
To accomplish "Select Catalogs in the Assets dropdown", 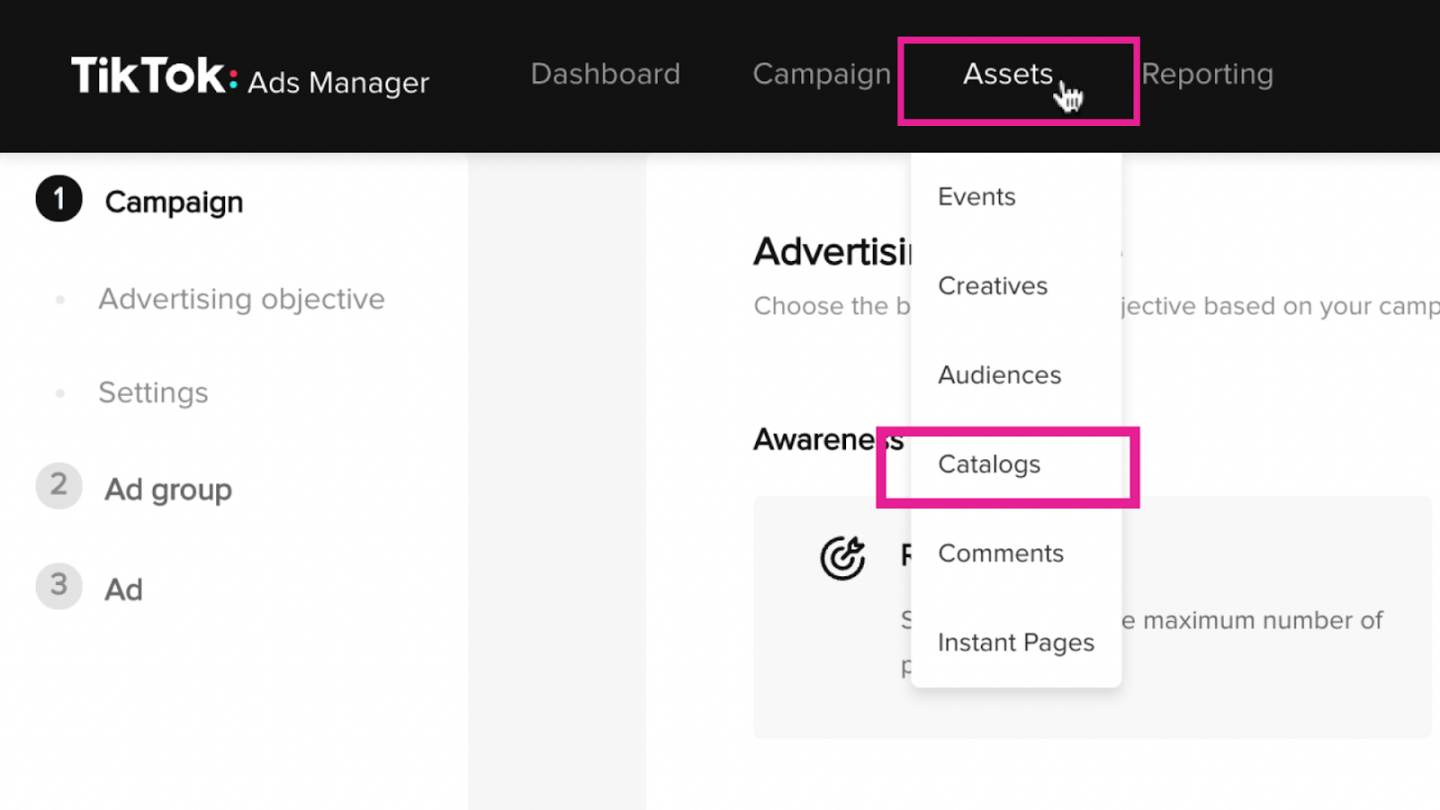I will (989, 465).
